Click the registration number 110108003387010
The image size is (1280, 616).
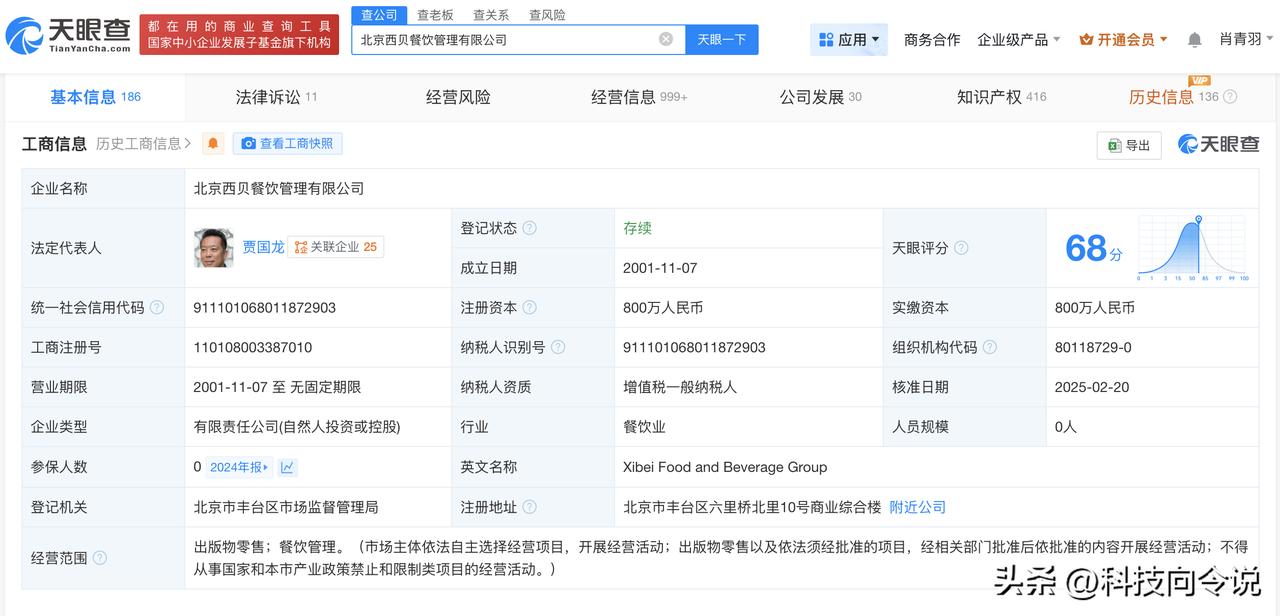(252, 347)
